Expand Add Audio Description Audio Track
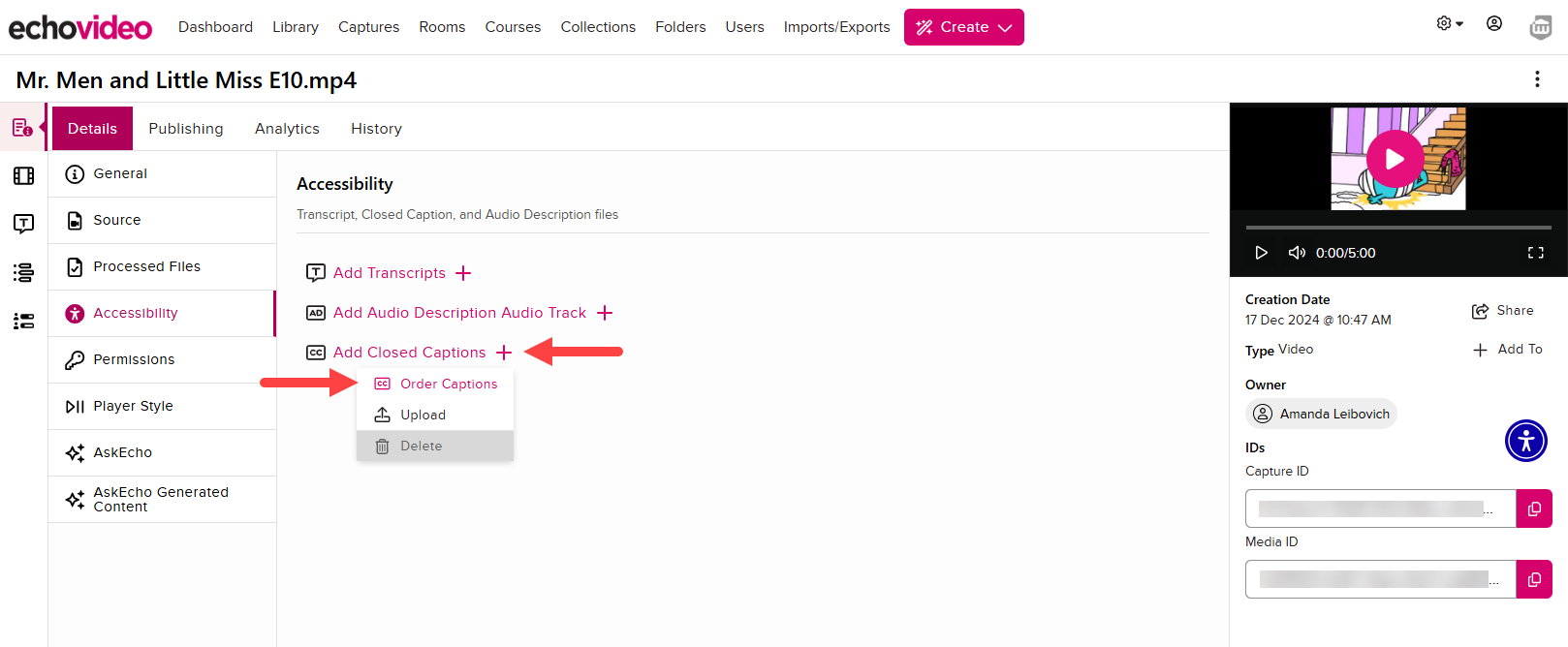The width and height of the screenshot is (1568, 647). point(605,313)
